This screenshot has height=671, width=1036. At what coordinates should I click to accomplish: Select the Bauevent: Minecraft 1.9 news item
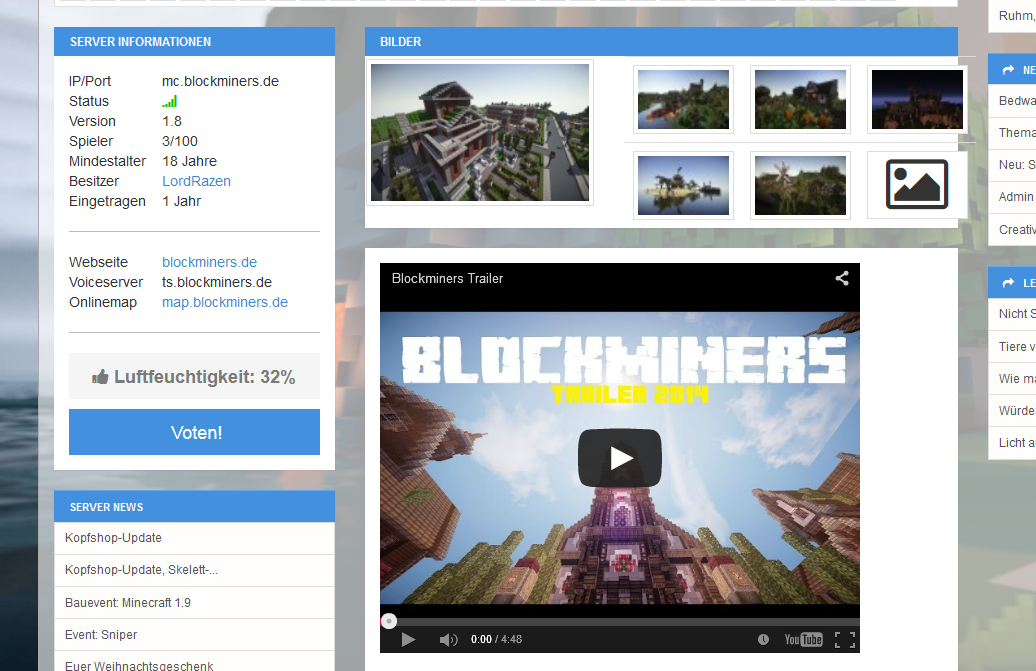point(127,603)
